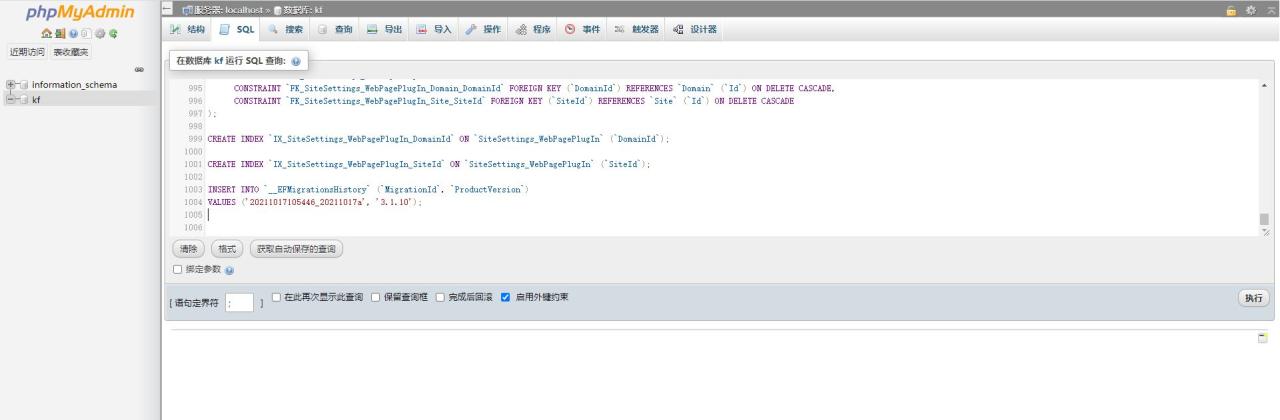The width and height of the screenshot is (1280, 420).
Task: Click the 格式 button
Action: [227, 248]
